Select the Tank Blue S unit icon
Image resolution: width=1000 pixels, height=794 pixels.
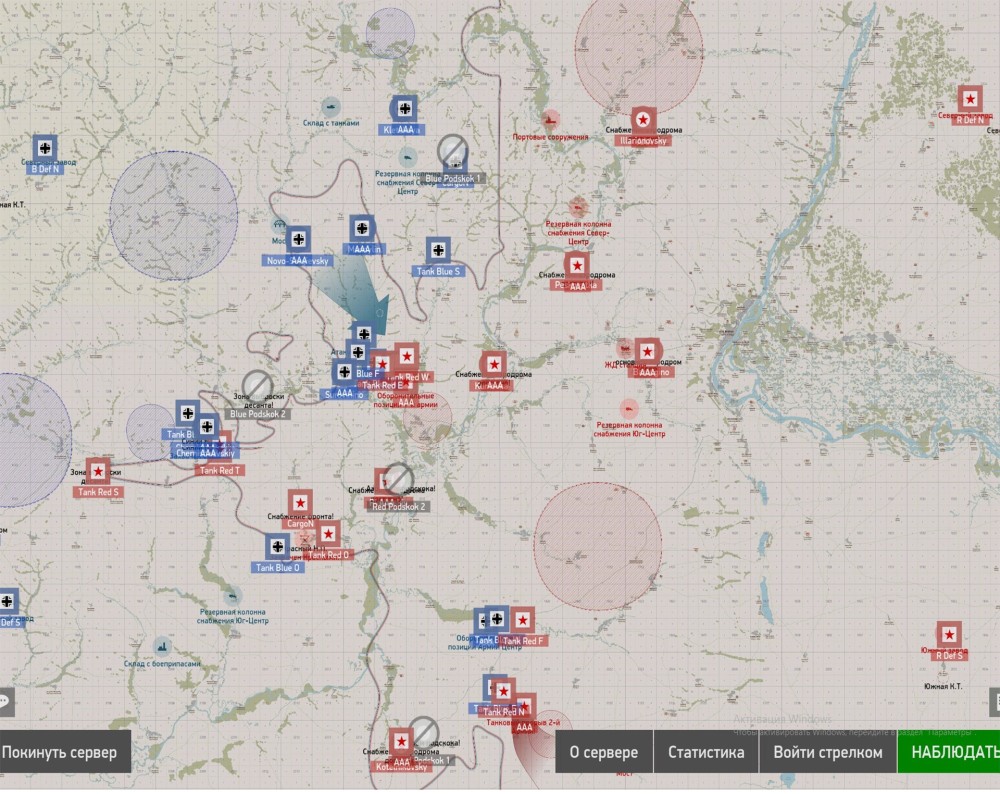(438, 250)
